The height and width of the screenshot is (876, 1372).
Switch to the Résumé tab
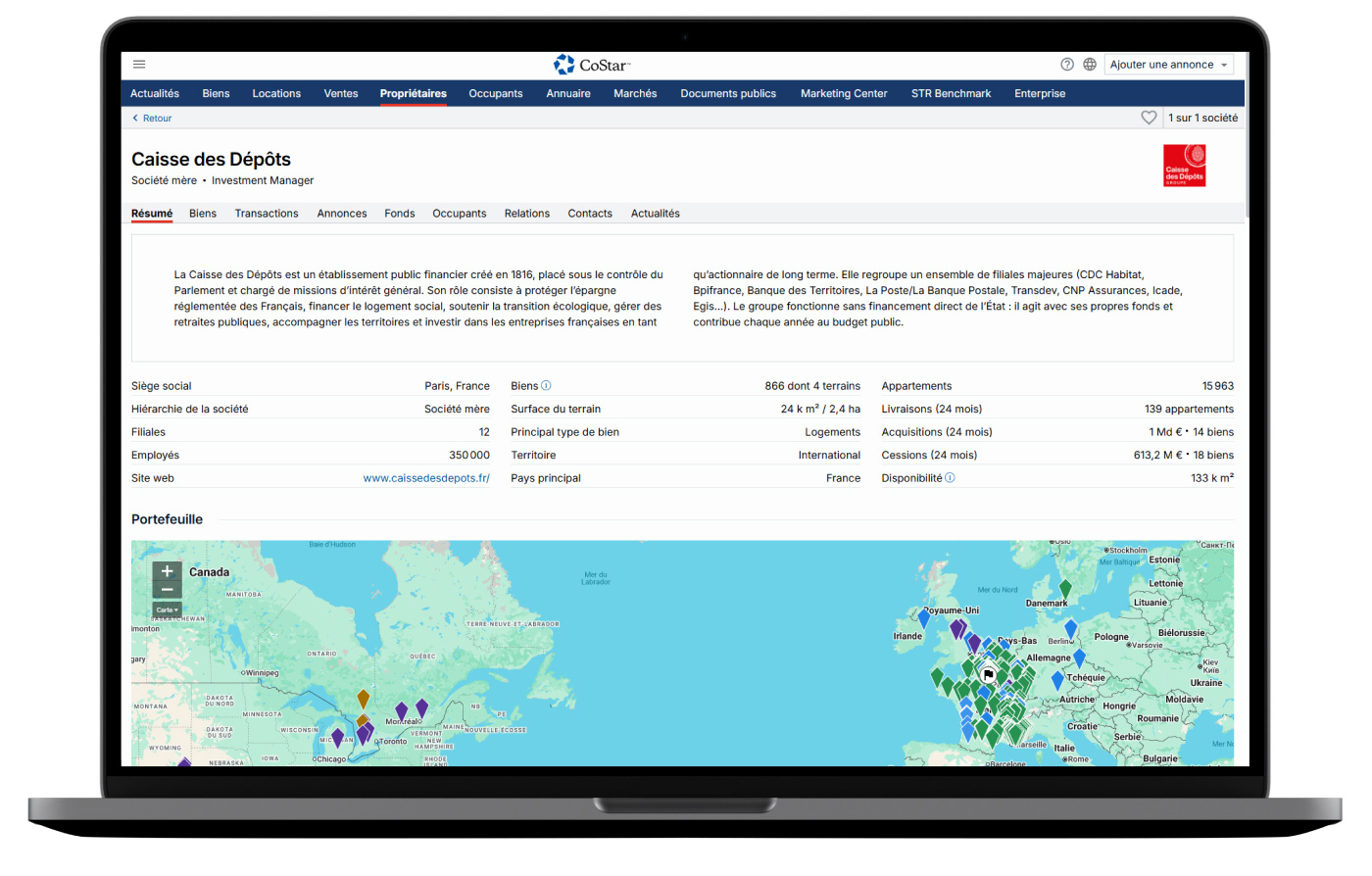tap(152, 214)
